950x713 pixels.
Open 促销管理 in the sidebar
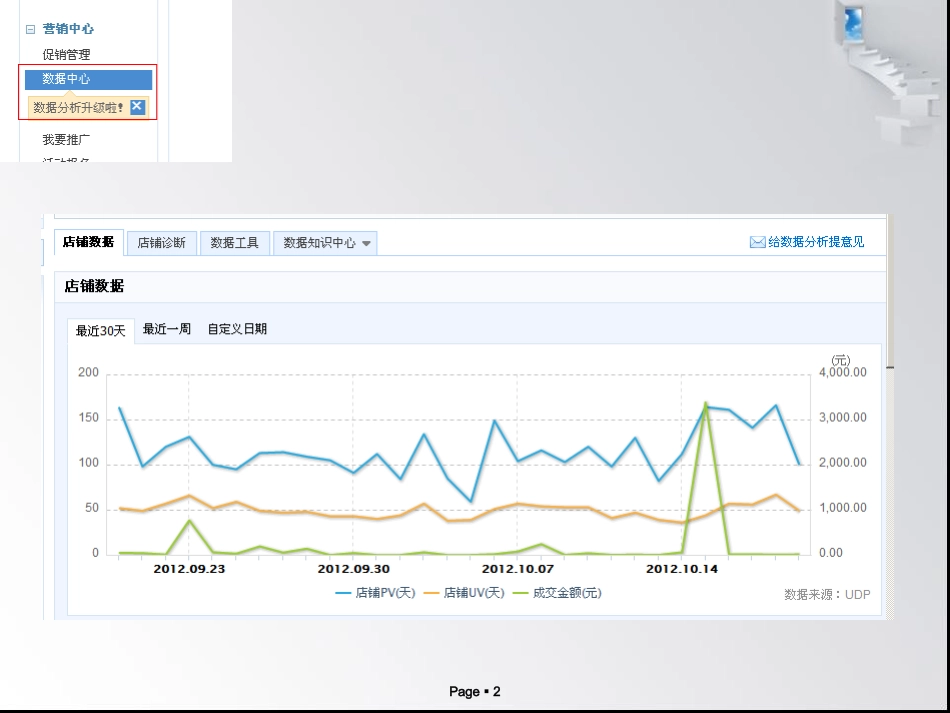click(x=66, y=55)
